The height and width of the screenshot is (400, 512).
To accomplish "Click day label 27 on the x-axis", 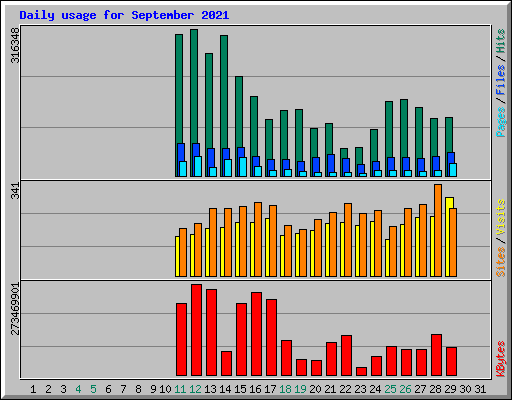I will click(421, 389).
